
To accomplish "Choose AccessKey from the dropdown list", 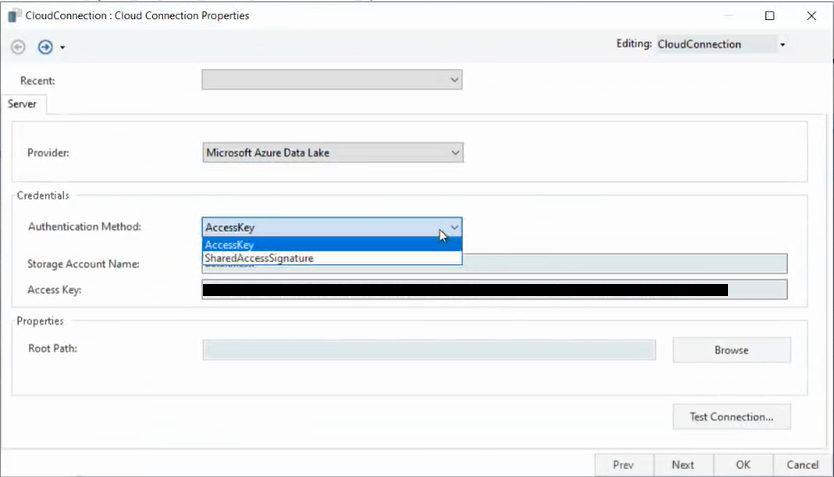I will (x=331, y=244).
